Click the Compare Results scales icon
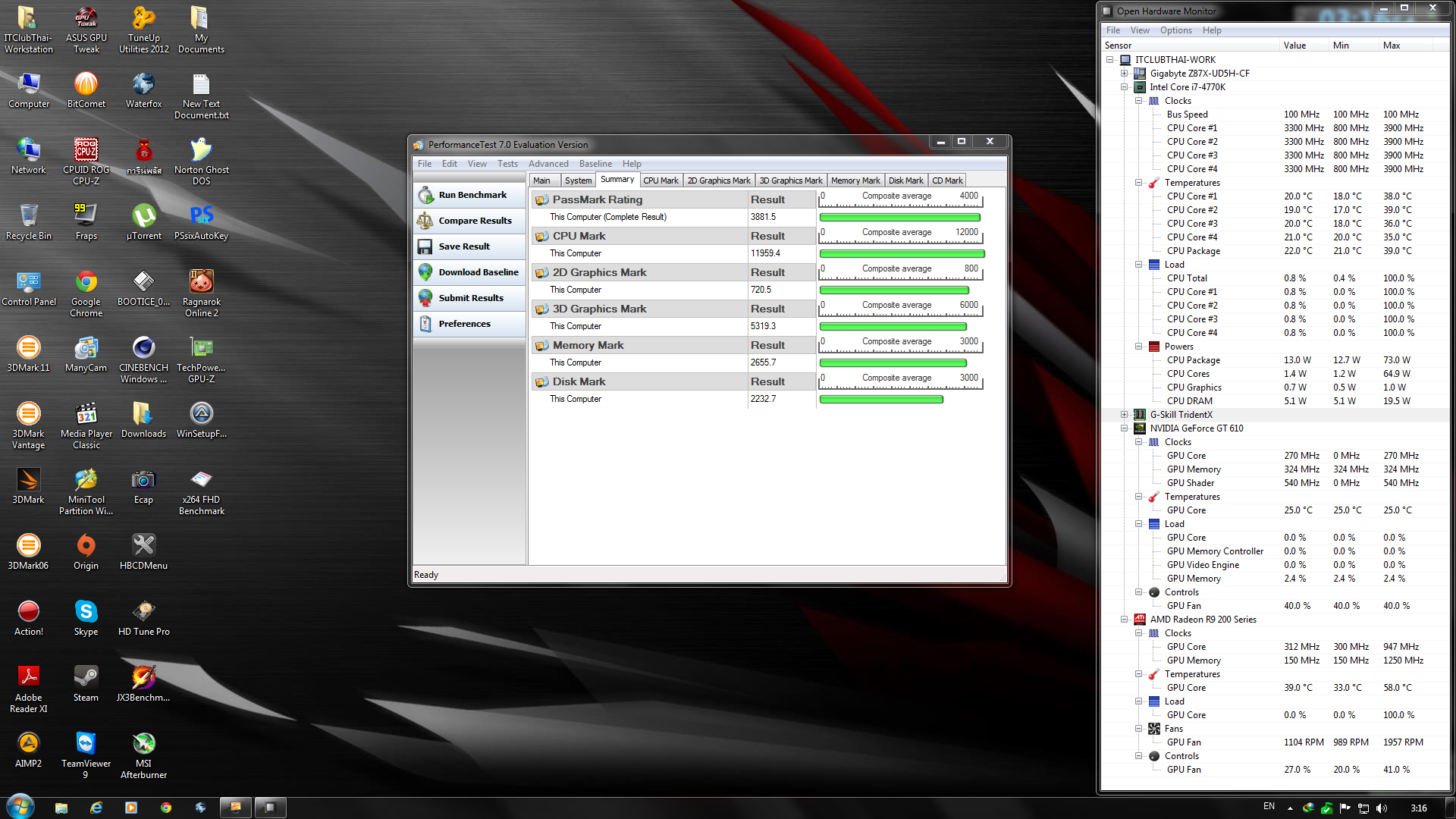 tap(425, 221)
